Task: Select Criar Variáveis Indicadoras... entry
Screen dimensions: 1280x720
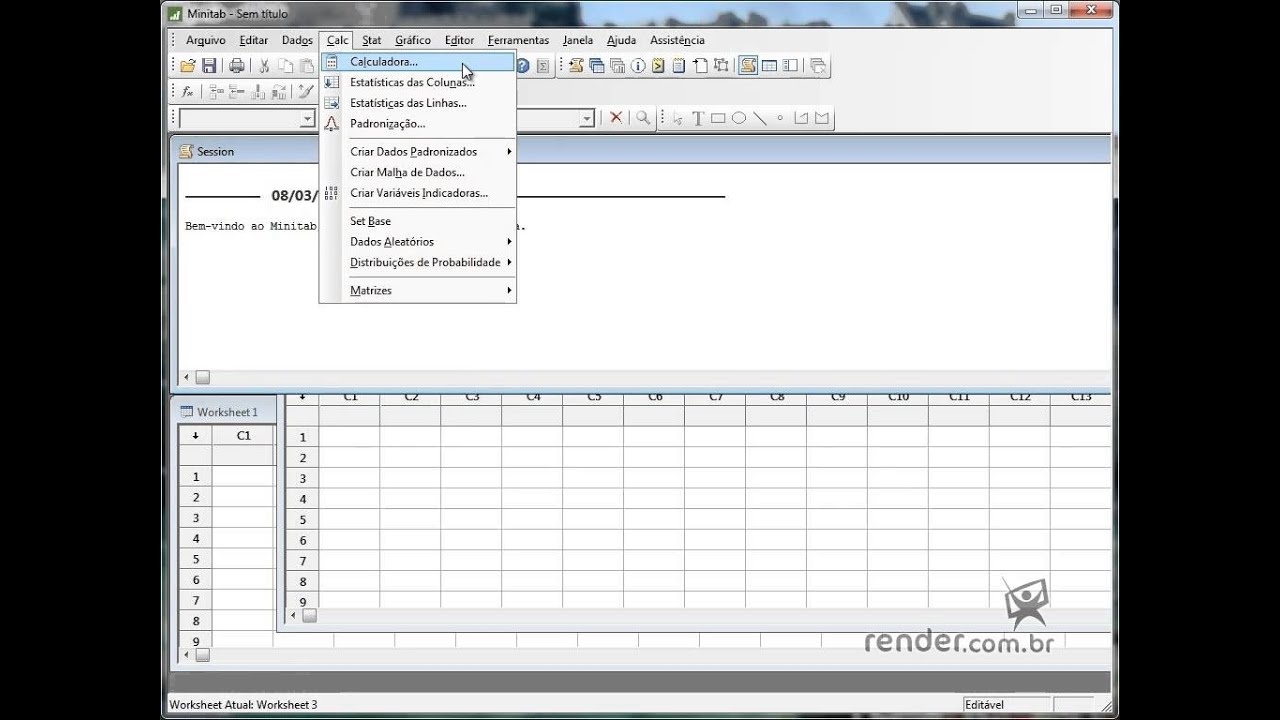Action: pyautogui.click(x=418, y=193)
